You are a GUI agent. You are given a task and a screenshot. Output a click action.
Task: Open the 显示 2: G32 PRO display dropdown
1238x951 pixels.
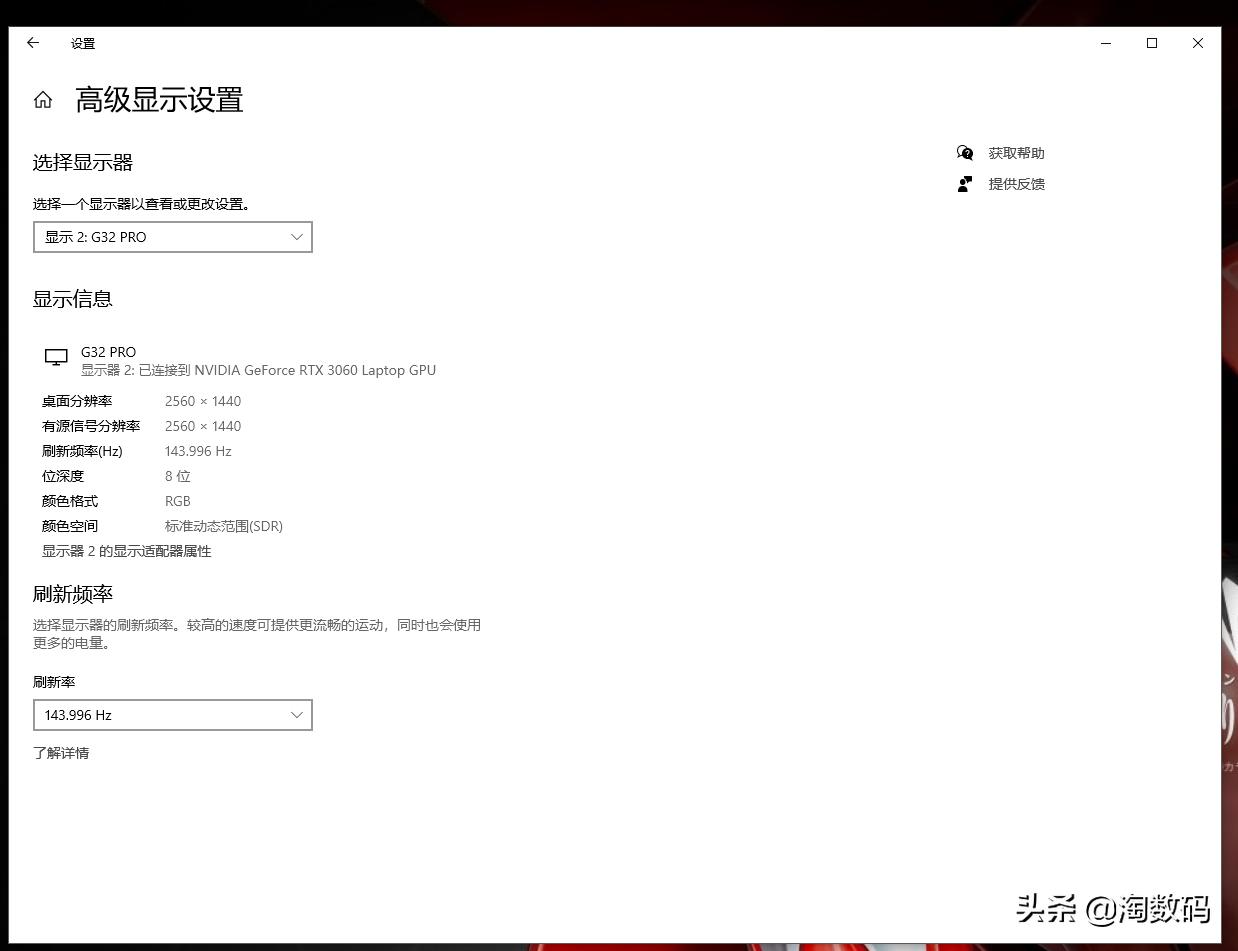173,237
